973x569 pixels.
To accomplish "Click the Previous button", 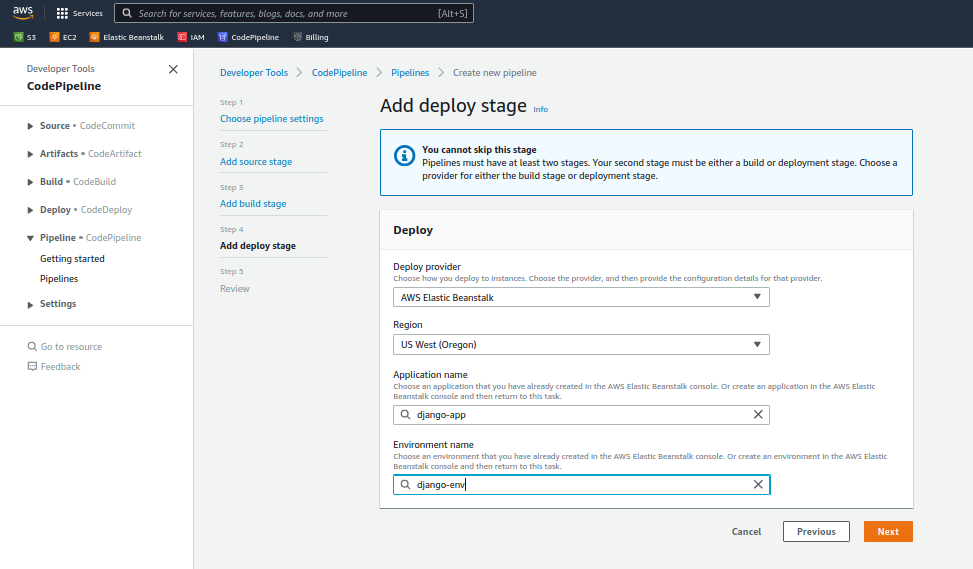I will click(816, 532).
